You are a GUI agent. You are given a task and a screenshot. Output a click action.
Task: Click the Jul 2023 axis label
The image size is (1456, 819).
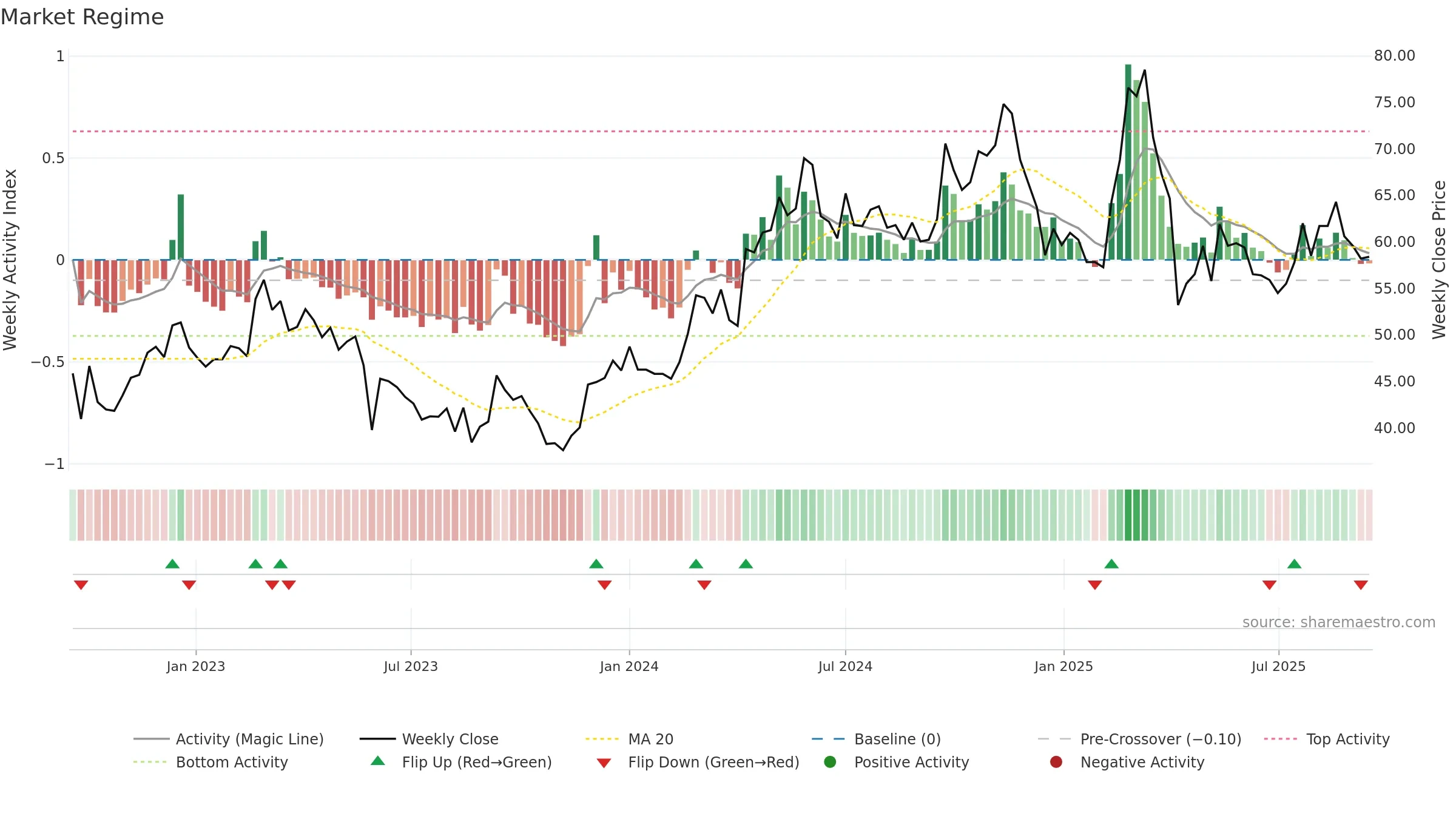411,666
